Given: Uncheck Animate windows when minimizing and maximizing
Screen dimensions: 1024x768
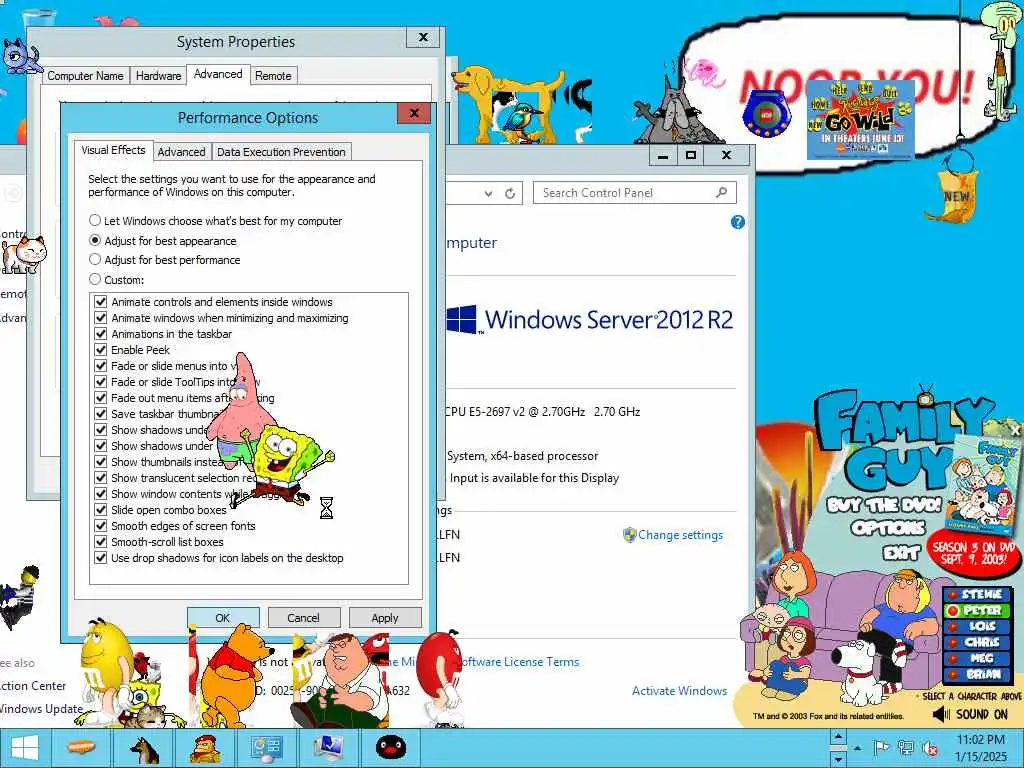Looking at the screenshot, I should point(101,318).
